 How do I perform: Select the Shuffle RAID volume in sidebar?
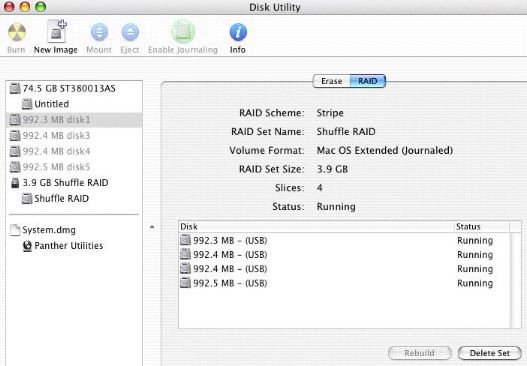pyautogui.click(x=74, y=199)
